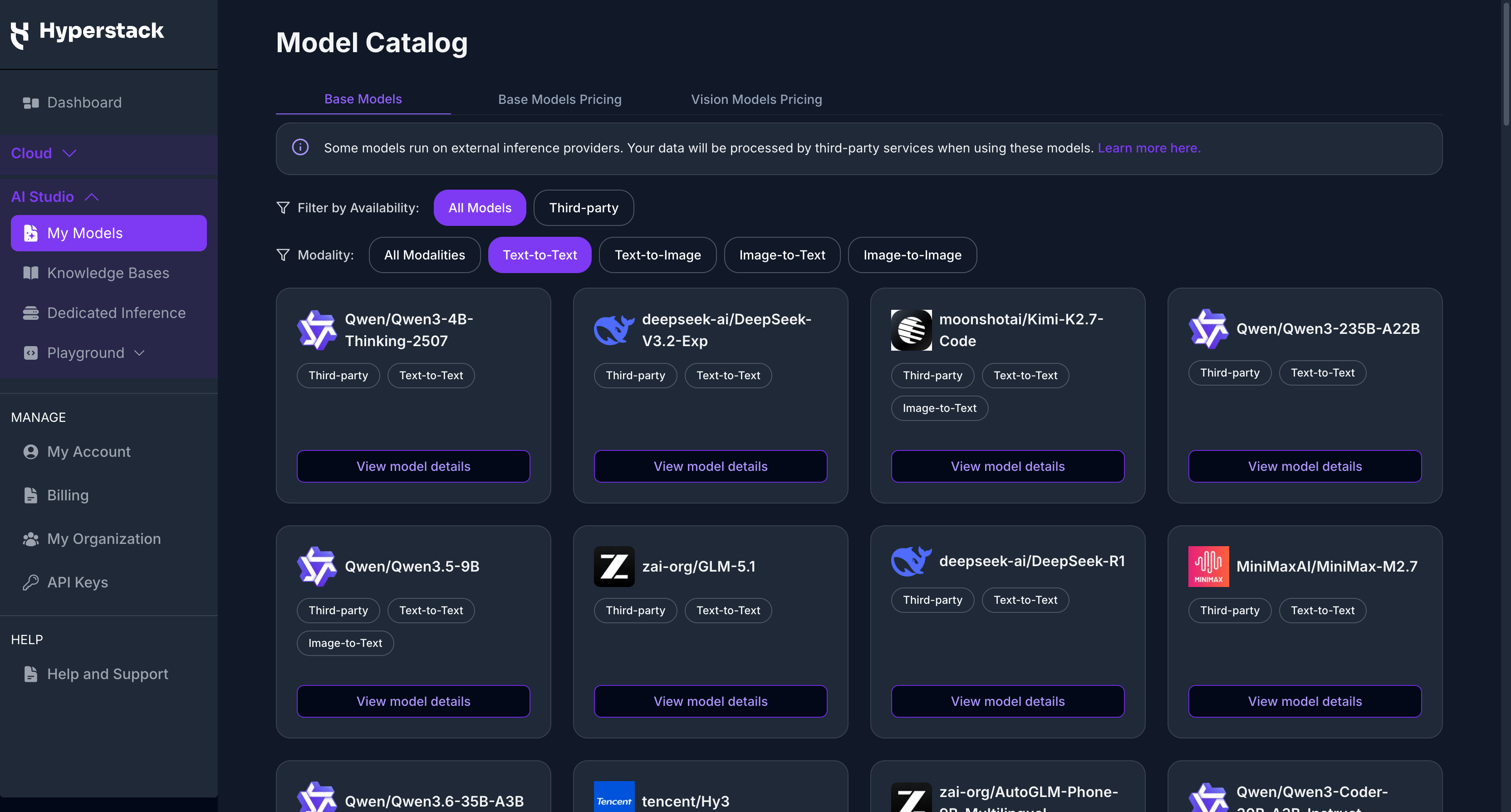The width and height of the screenshot is (1511, 812).
Task: View model details for Qwen3-235B-A22B
Action: coord(1305,466)
